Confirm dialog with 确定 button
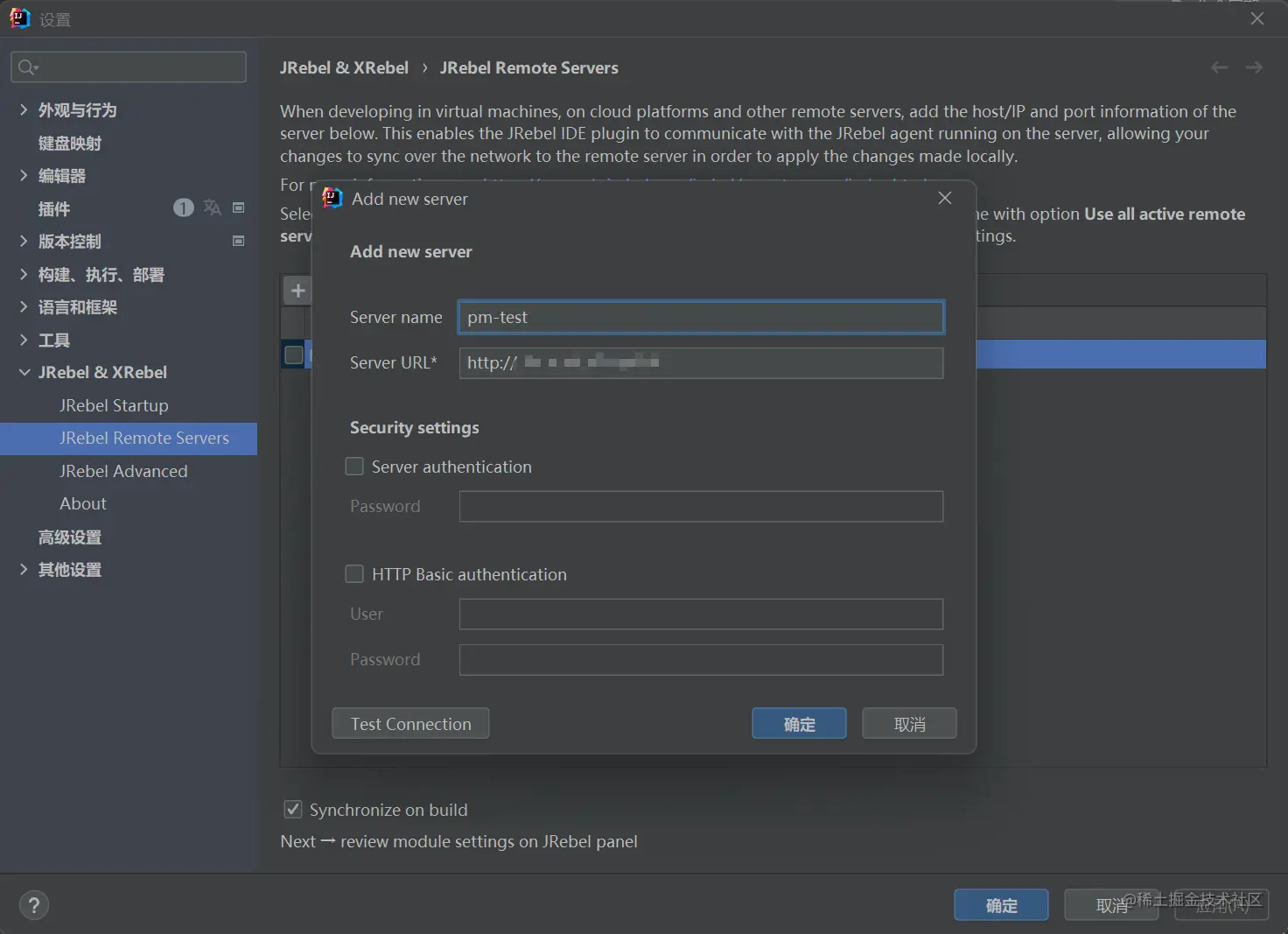Screen dimensions: 1288x934 click(x=799, y=724)
